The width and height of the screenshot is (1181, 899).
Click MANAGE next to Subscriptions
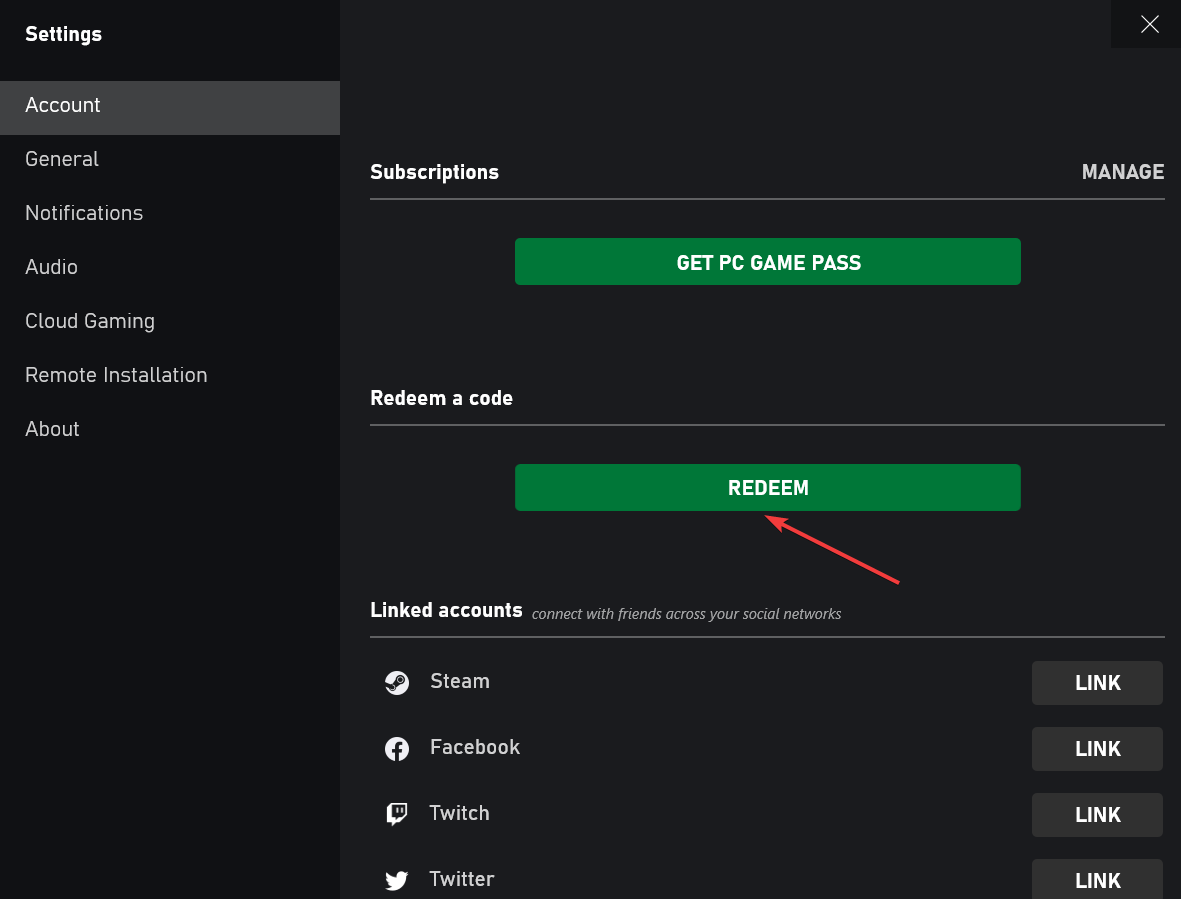tap(1122, 172)
